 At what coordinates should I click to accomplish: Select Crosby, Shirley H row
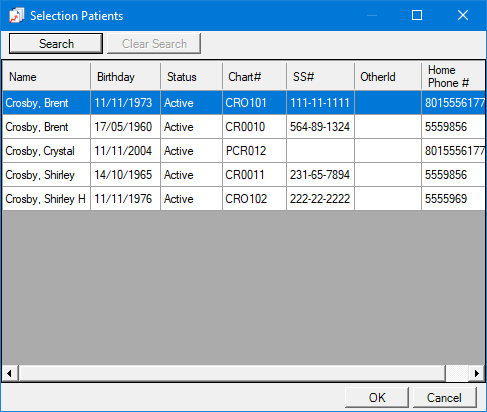(x=244, y=199)
